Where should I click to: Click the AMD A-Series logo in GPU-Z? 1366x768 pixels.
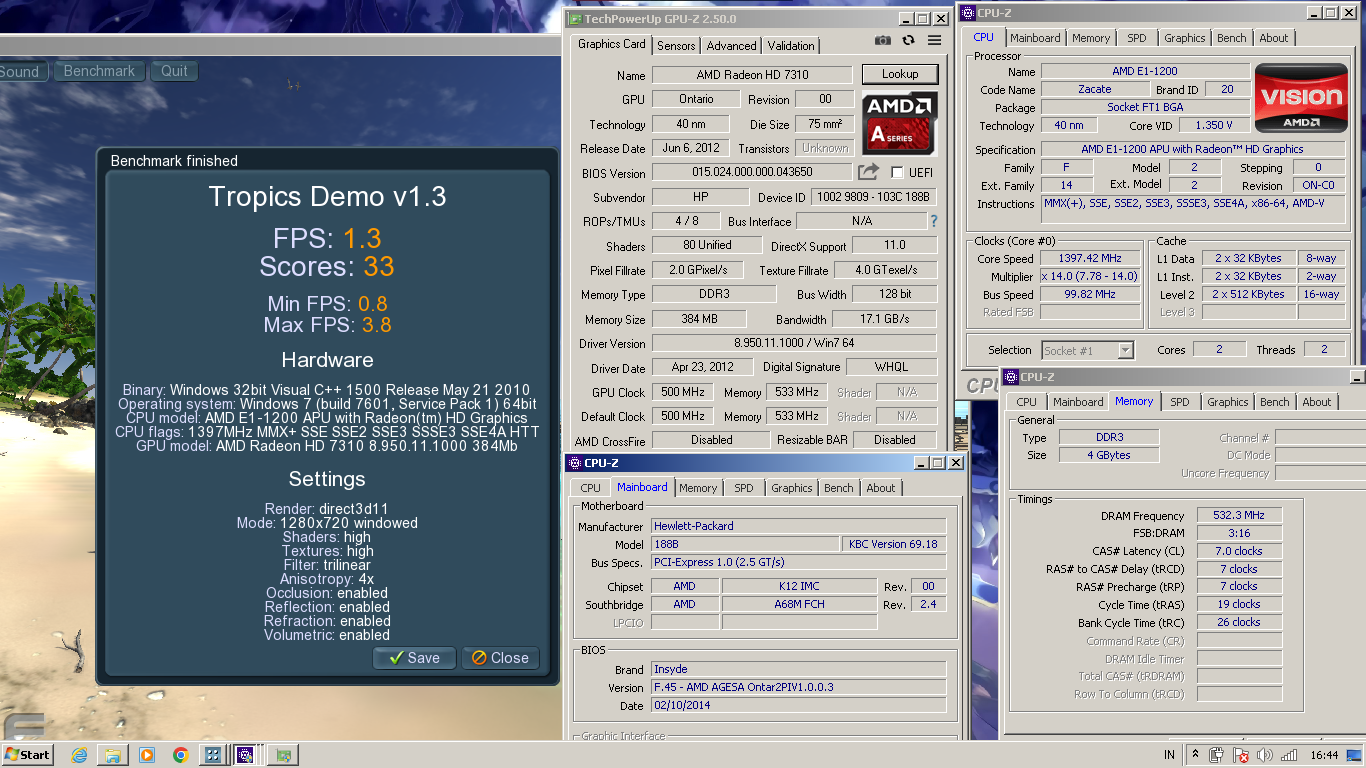[x=900, y=122]
